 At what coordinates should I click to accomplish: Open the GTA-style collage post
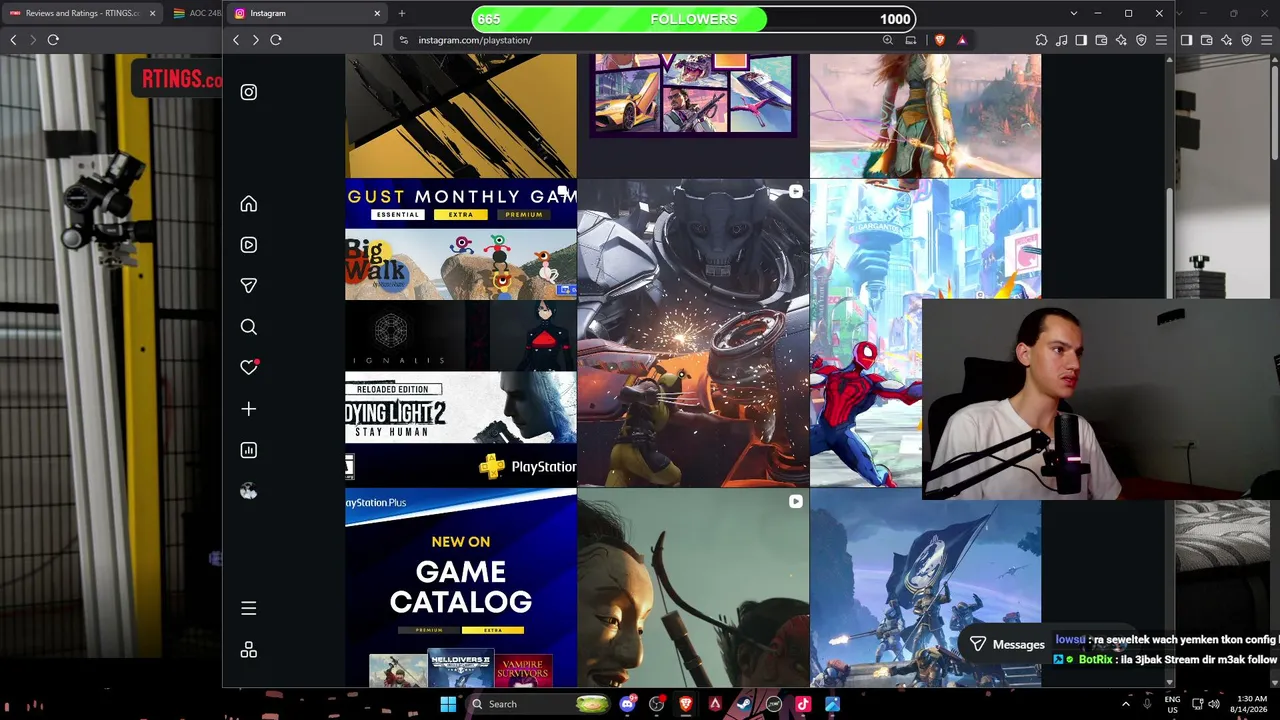click(693, 116)
